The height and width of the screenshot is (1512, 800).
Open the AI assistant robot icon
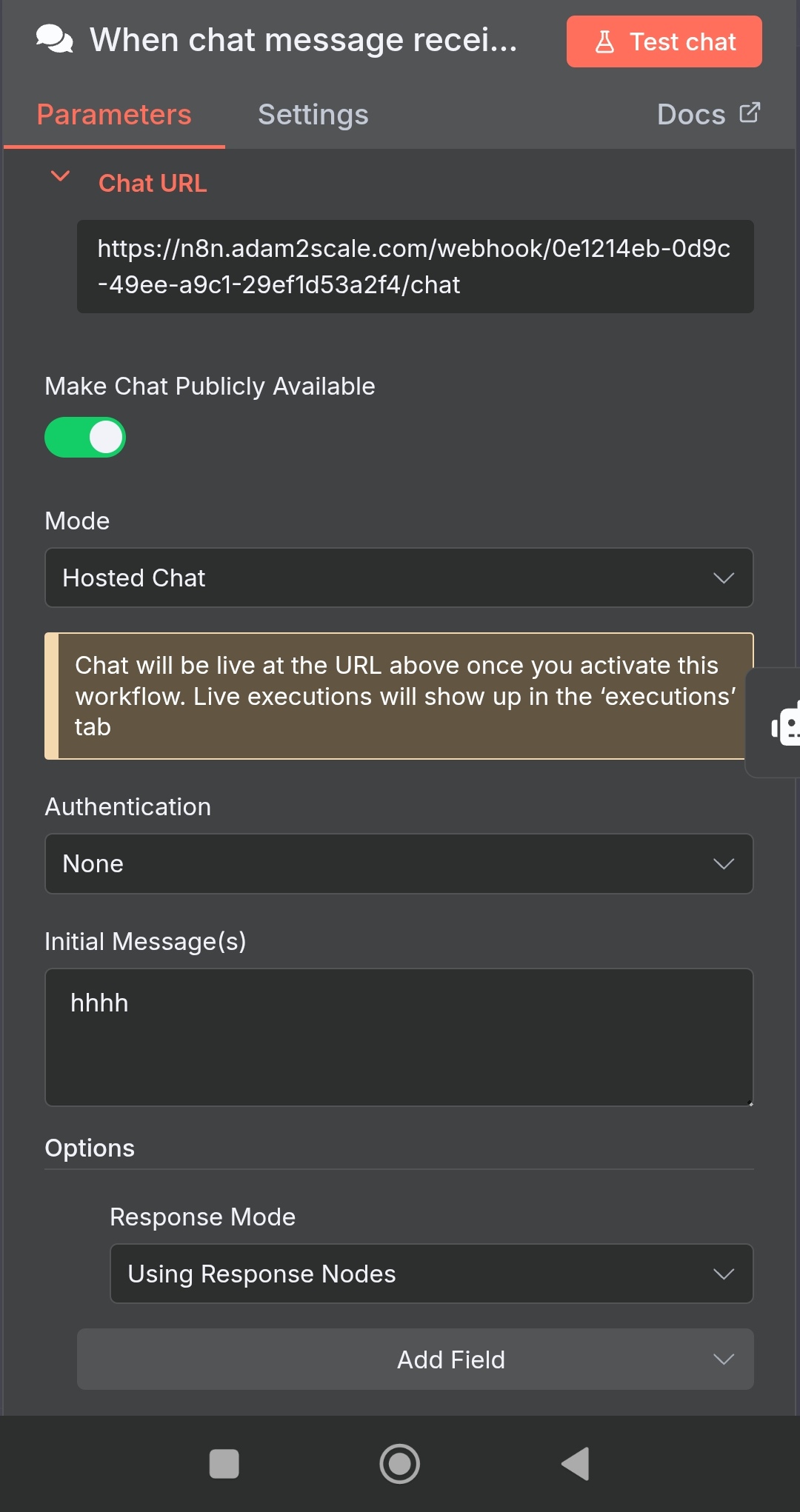(x=785, y=723)
